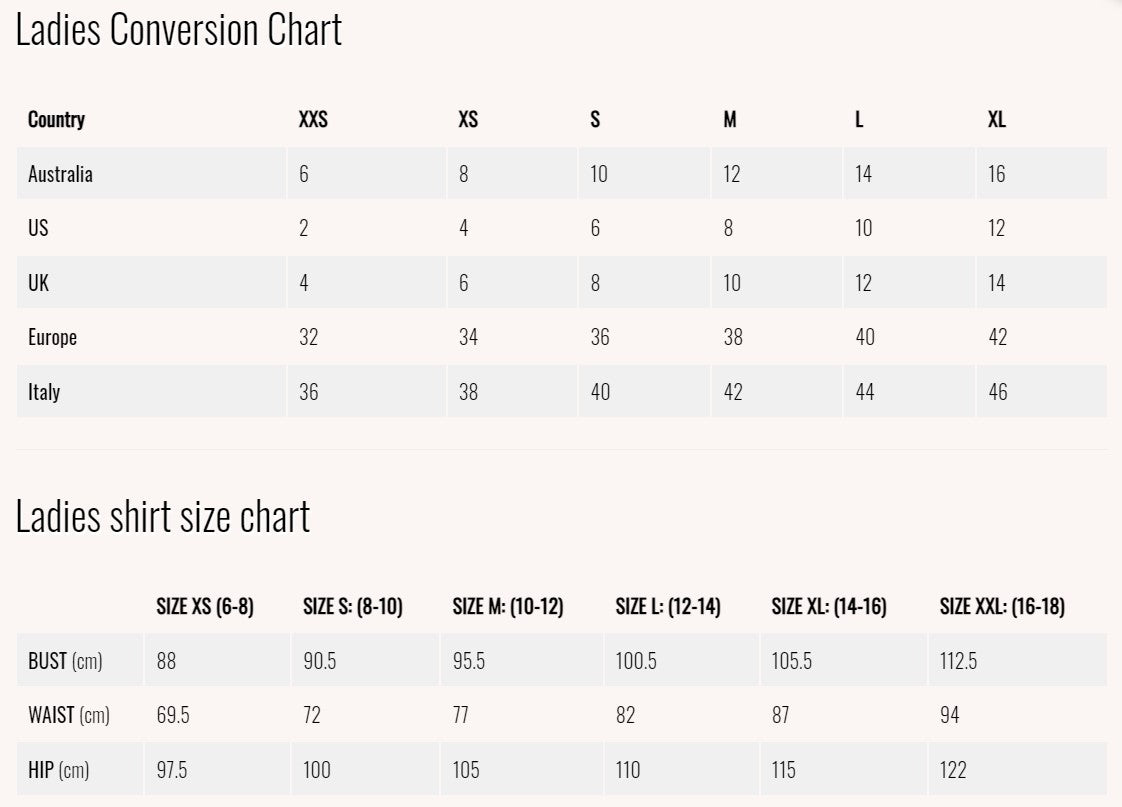Click the Ladies shirt size chart heading

tap(163, 517)
